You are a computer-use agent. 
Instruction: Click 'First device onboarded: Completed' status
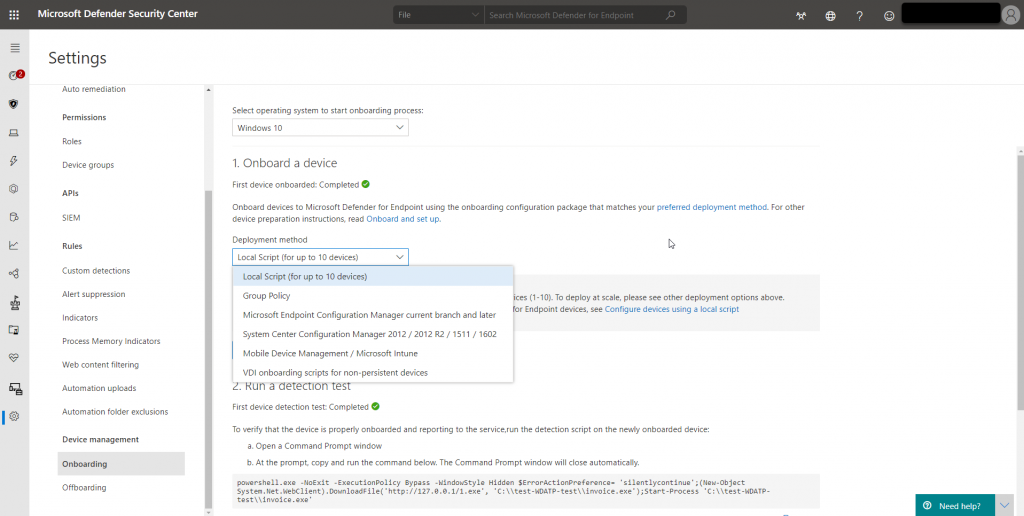click(x=301, y=184)
